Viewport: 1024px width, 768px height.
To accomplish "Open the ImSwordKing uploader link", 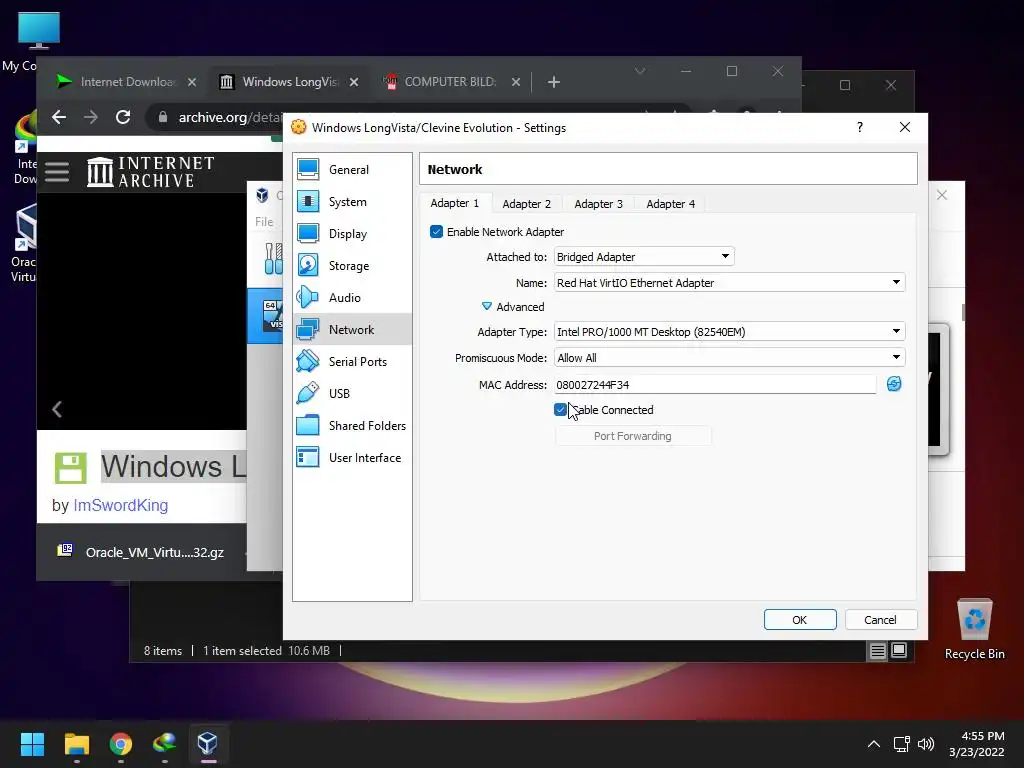I will [x=121, y=505].
